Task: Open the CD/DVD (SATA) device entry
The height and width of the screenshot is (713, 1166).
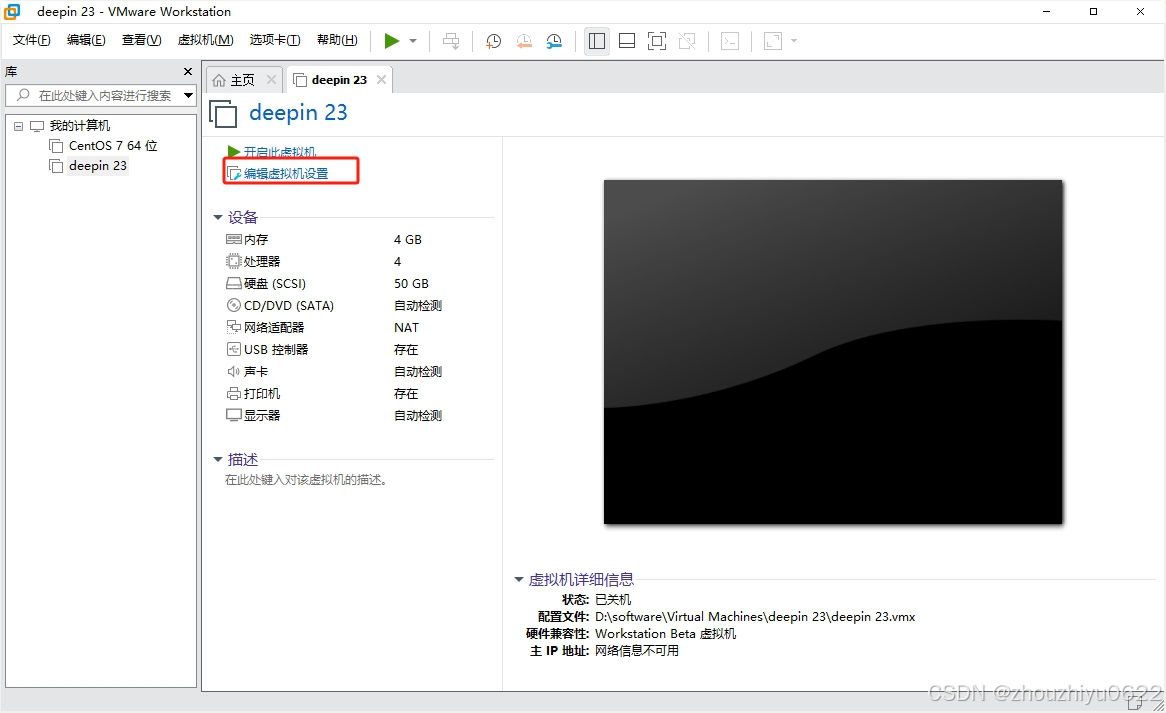Action: point(289,306)
